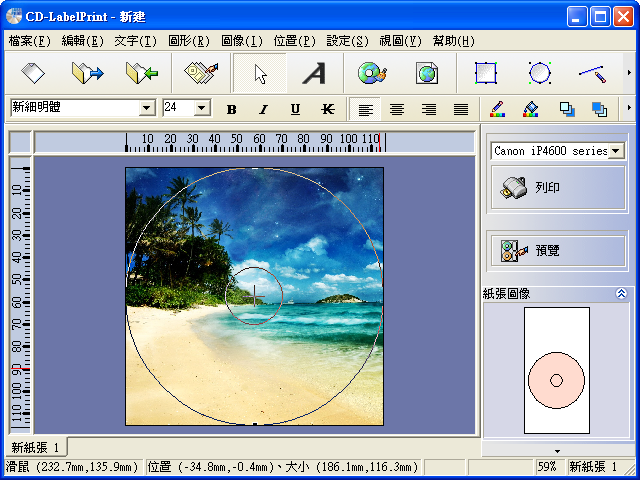The width and height of the screenshot is (640, 480).
Task: Align text center
Action: point(397,109)
